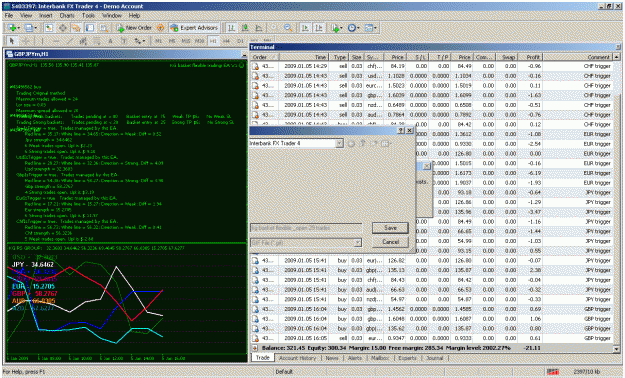Zoom in on the chart
The width and height of the screenshot is (625, 378).
pyautogui.click(x=274, y=28)
